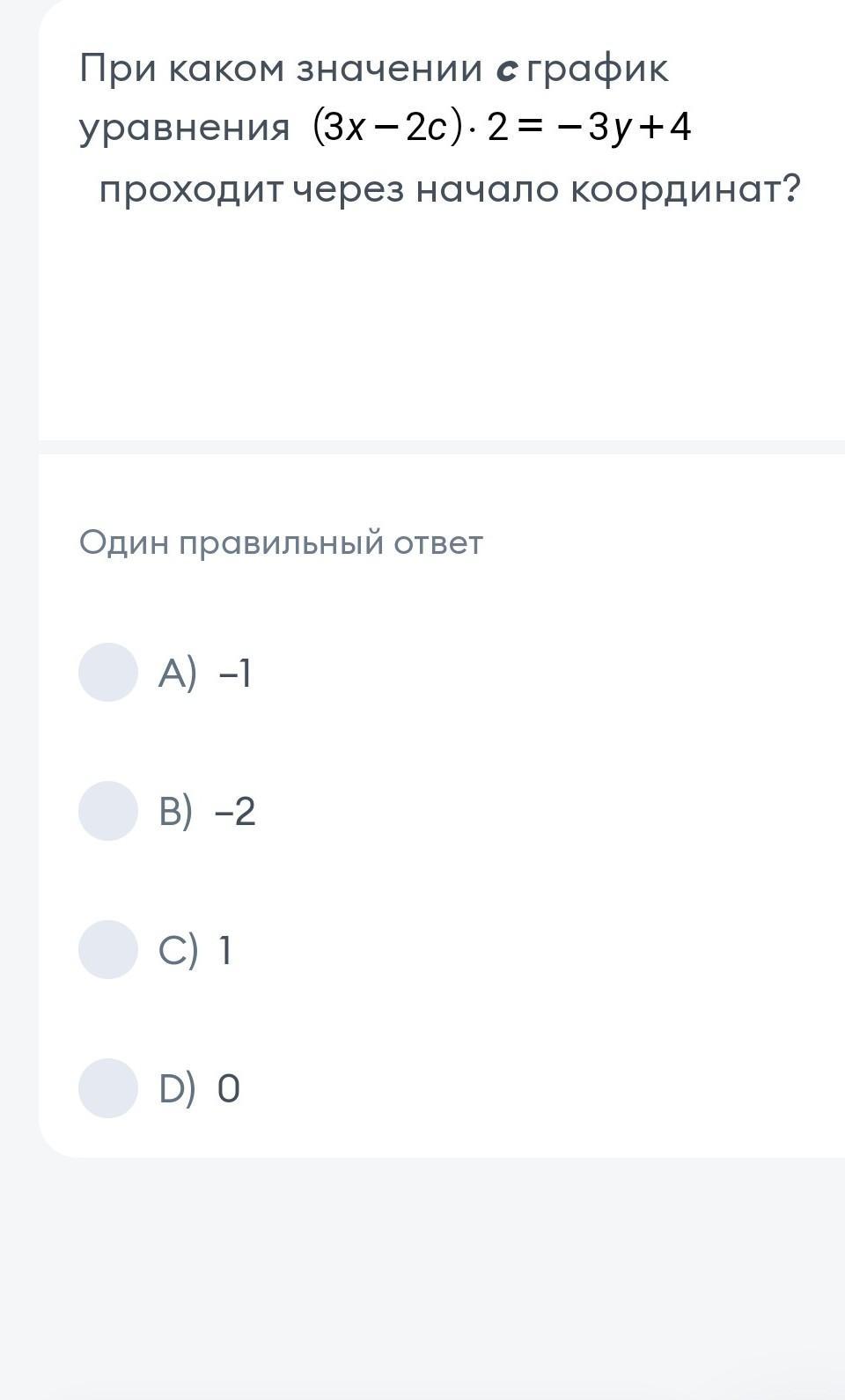Viewport: 845px width, 1400px height.
Task: Click the "A)" option letter
Action: click(177, 674)
